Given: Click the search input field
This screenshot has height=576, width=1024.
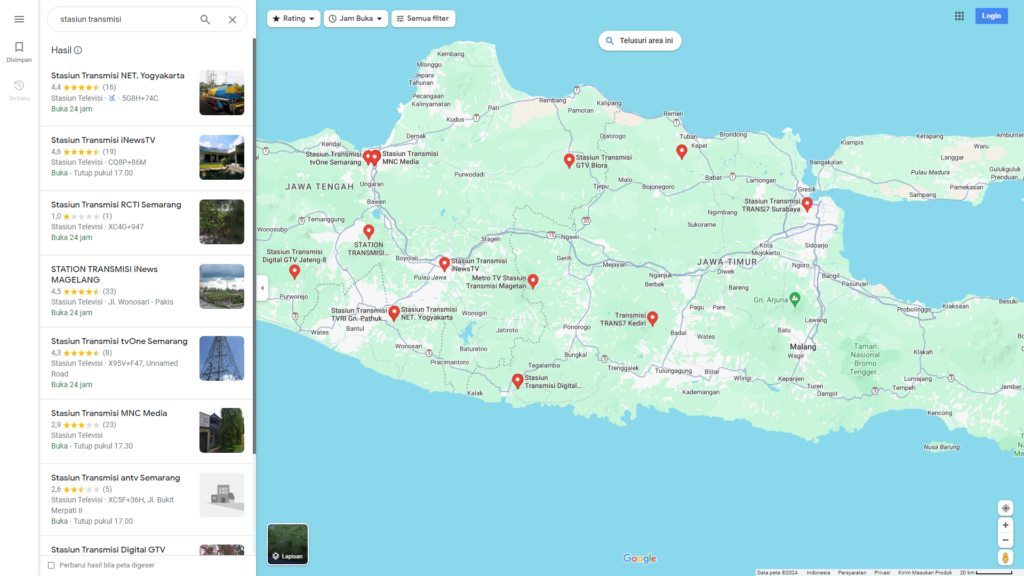Looking at the screenshot, I should click(124, 20).
